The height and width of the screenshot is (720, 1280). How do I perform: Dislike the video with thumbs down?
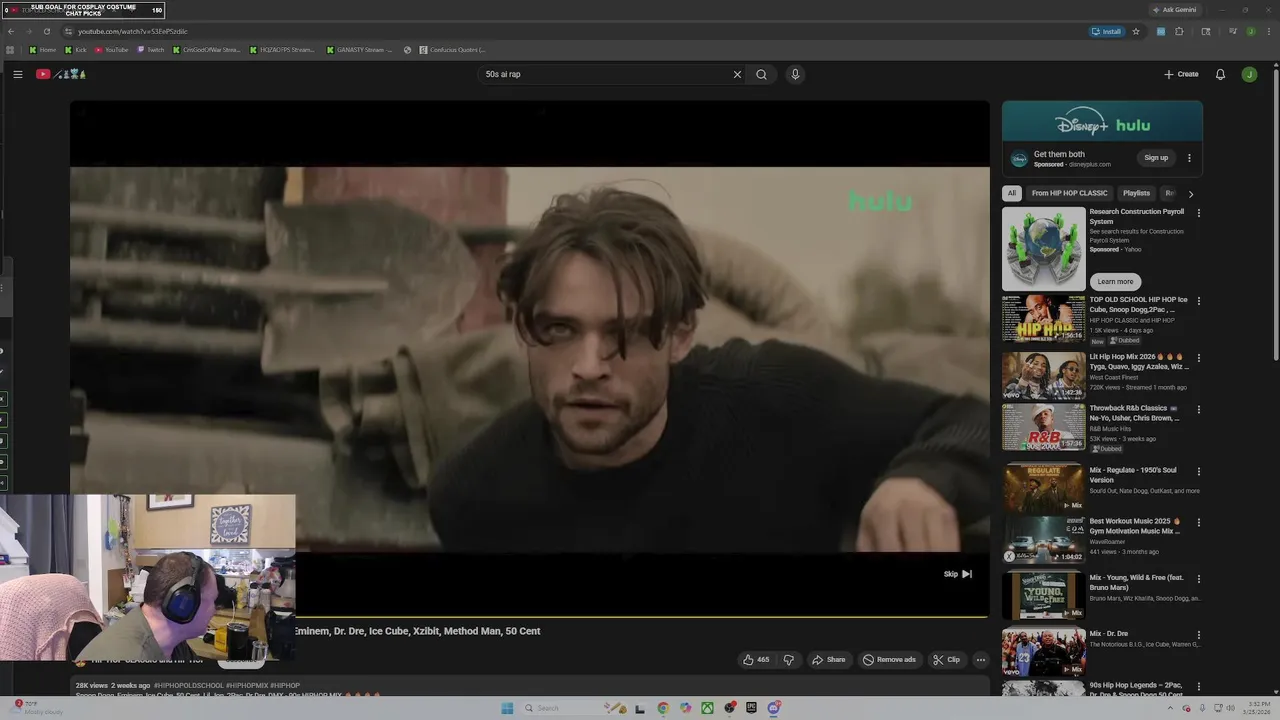tap(788, 660)
